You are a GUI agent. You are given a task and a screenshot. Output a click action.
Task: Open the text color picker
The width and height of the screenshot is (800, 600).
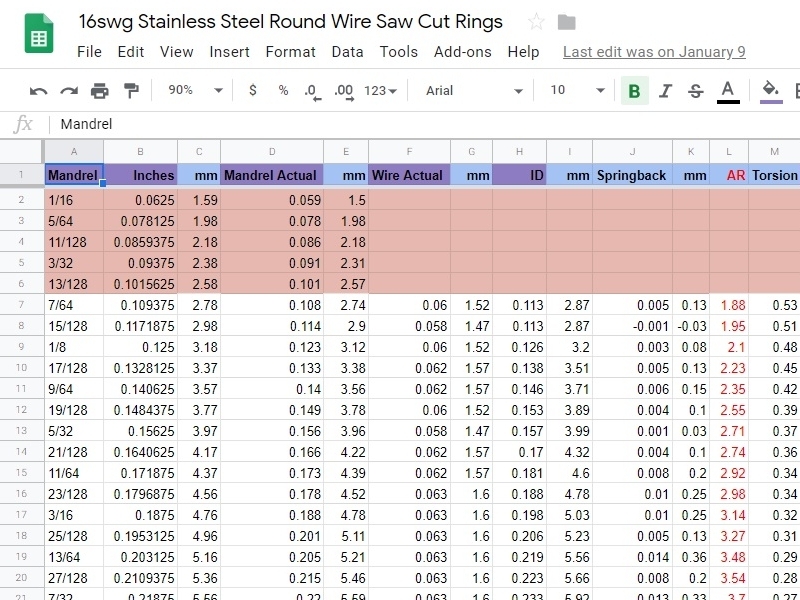click(x=728, y=91)
